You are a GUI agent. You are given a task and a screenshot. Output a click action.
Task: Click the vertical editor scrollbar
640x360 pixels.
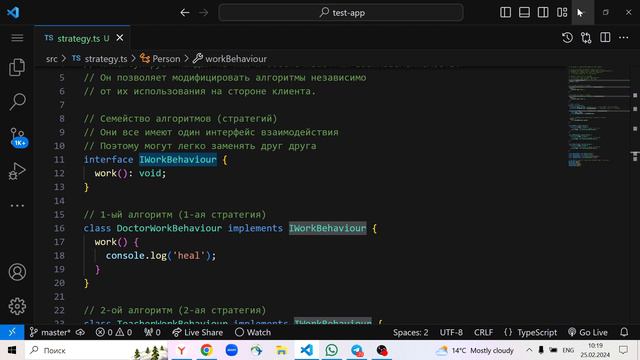pyautogui.click(x=635, y=195)
